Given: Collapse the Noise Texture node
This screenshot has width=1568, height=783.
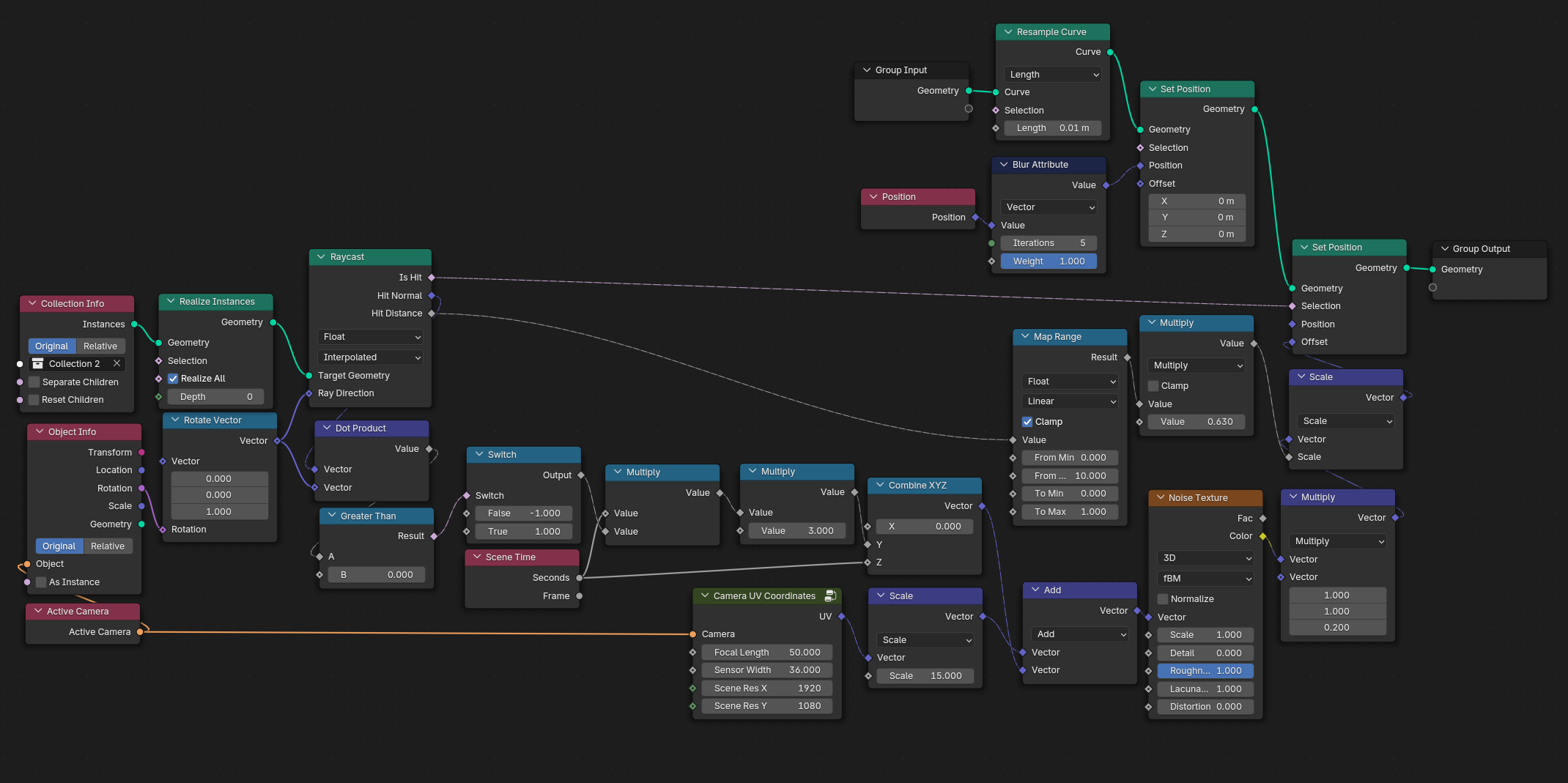Looking at the screenshot, I should pyautogui.click(x=1161, y=498).
